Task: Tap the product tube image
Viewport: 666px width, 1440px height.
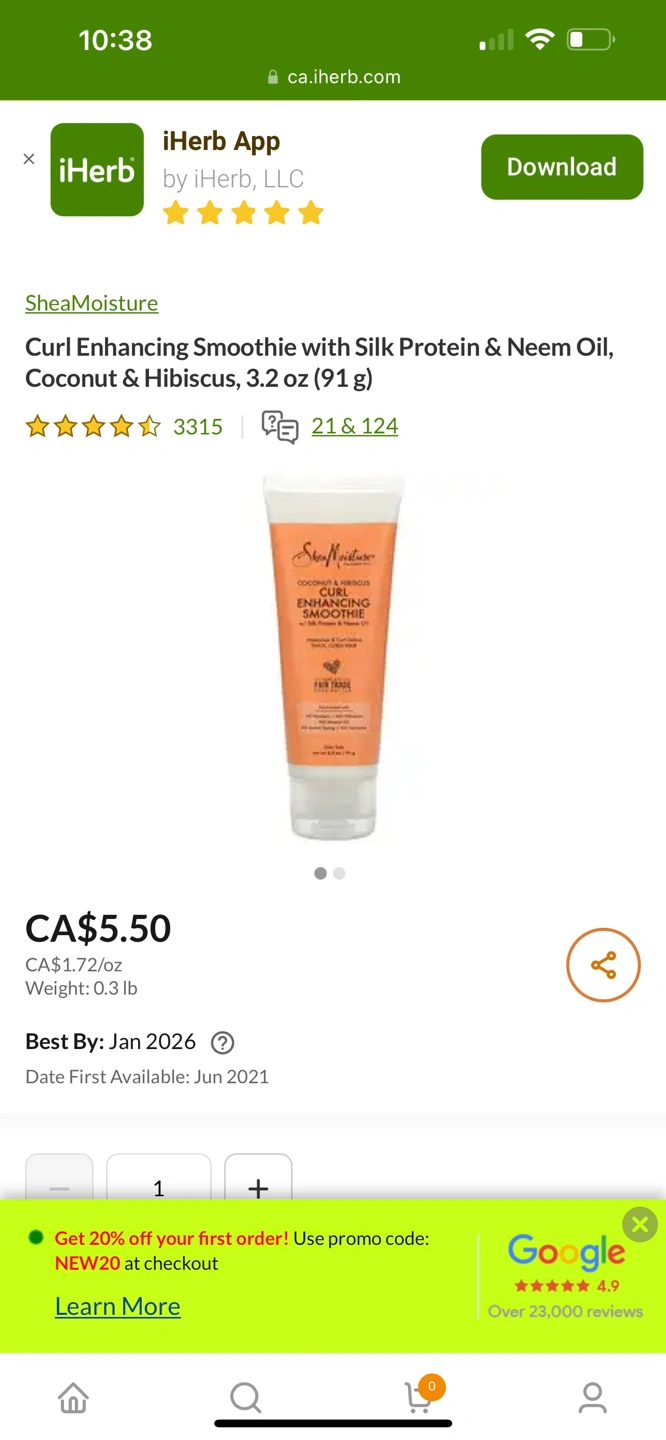Action: pyautogui.click(x=332, y=657)
